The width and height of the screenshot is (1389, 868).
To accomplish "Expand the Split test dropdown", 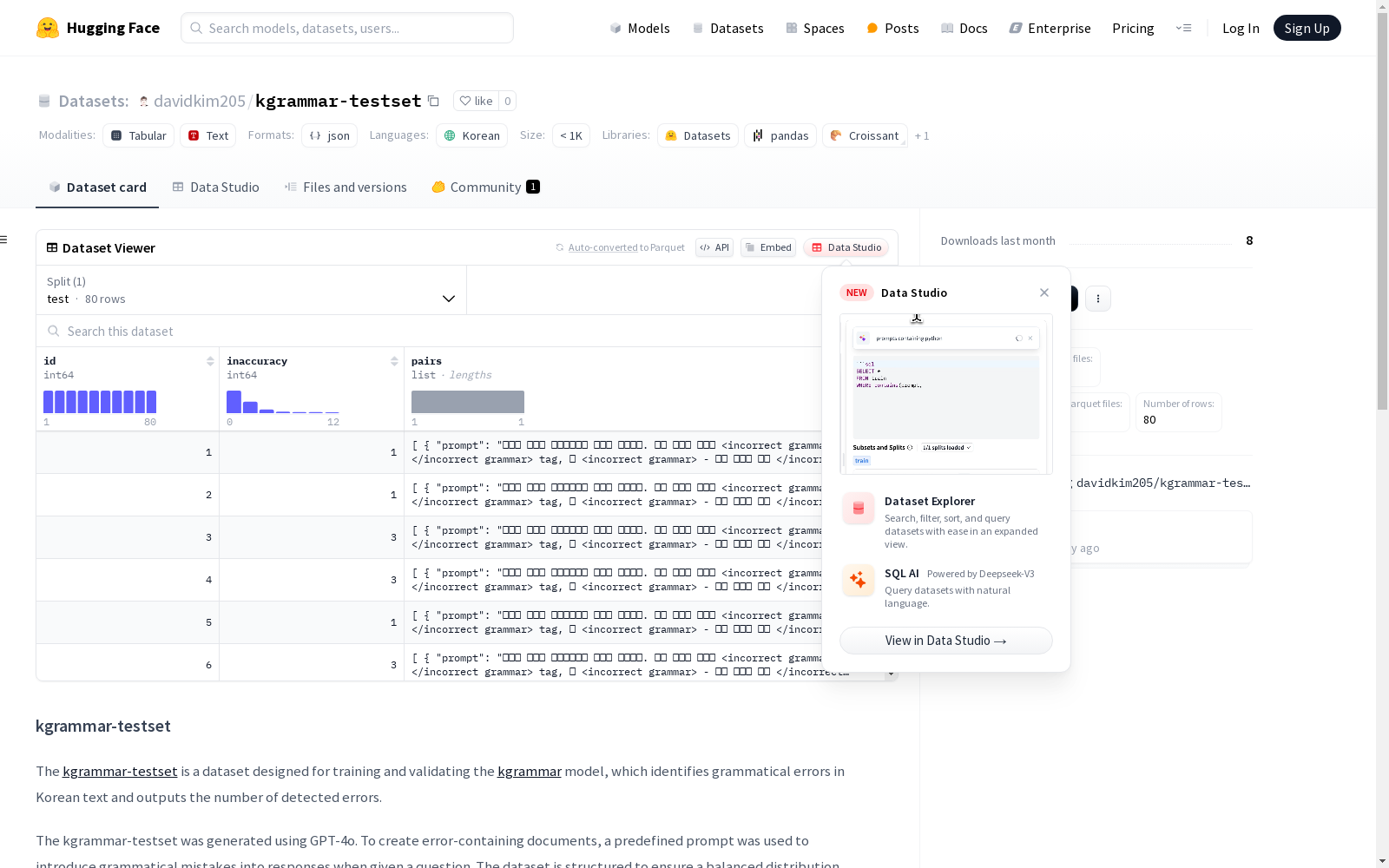I will pos(251,290).
